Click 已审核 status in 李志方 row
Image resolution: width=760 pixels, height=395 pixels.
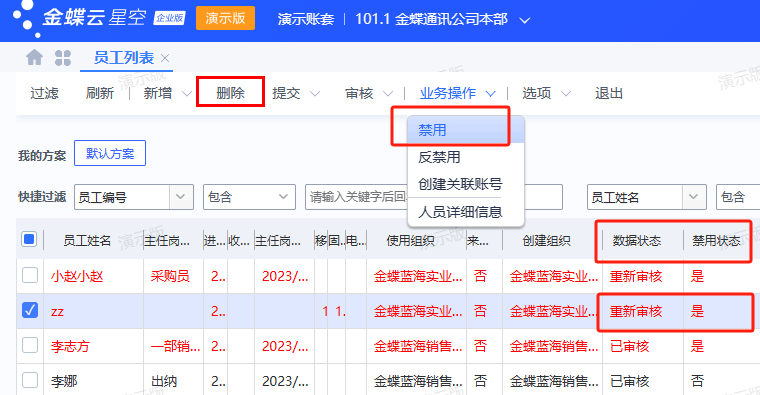click(630, 346)
